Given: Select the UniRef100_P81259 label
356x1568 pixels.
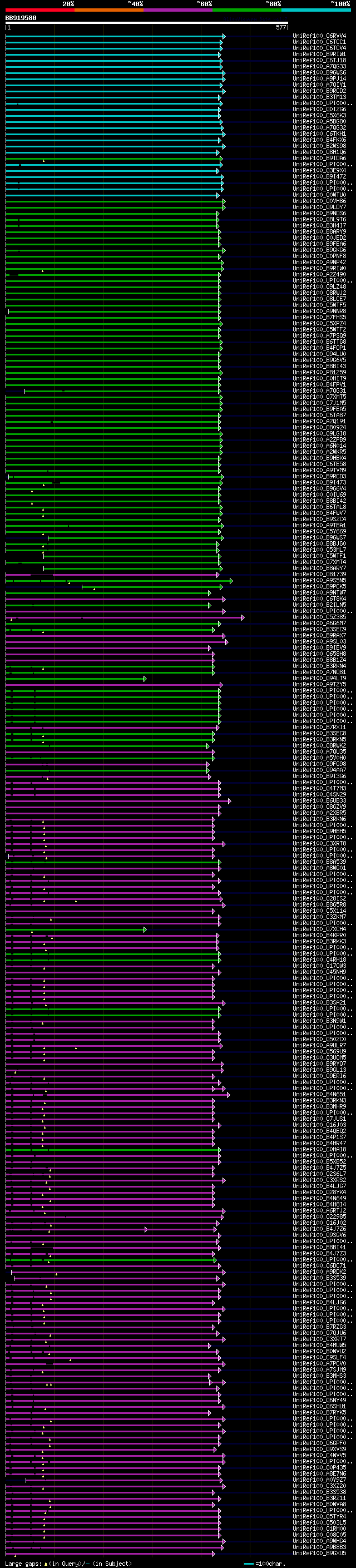Looking at the screenshot, I should (319, 373).
